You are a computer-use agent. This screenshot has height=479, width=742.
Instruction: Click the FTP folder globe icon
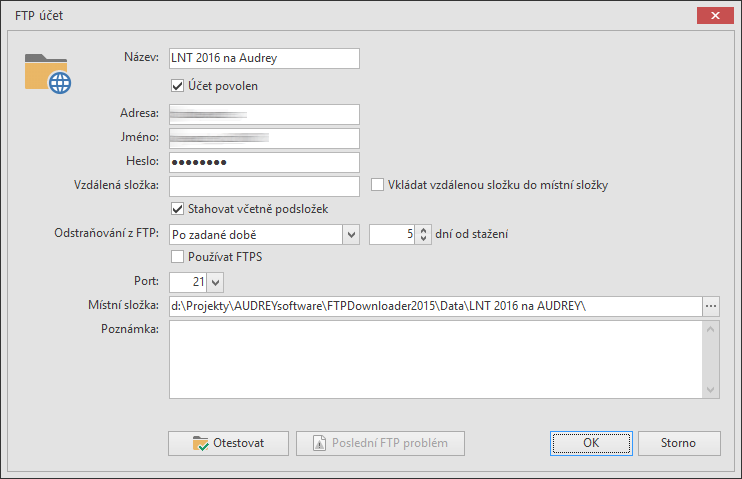coord(48,72)
